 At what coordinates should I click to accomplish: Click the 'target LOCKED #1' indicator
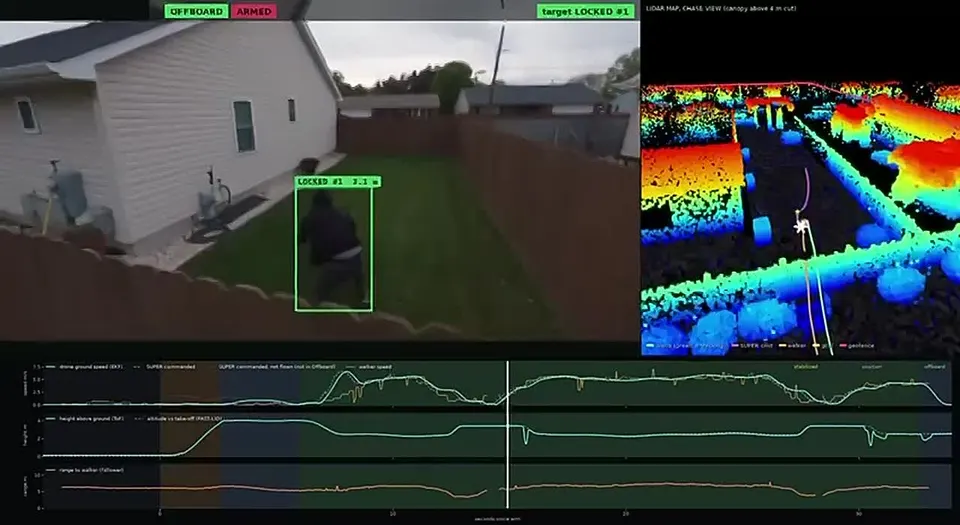pos(585,11)
